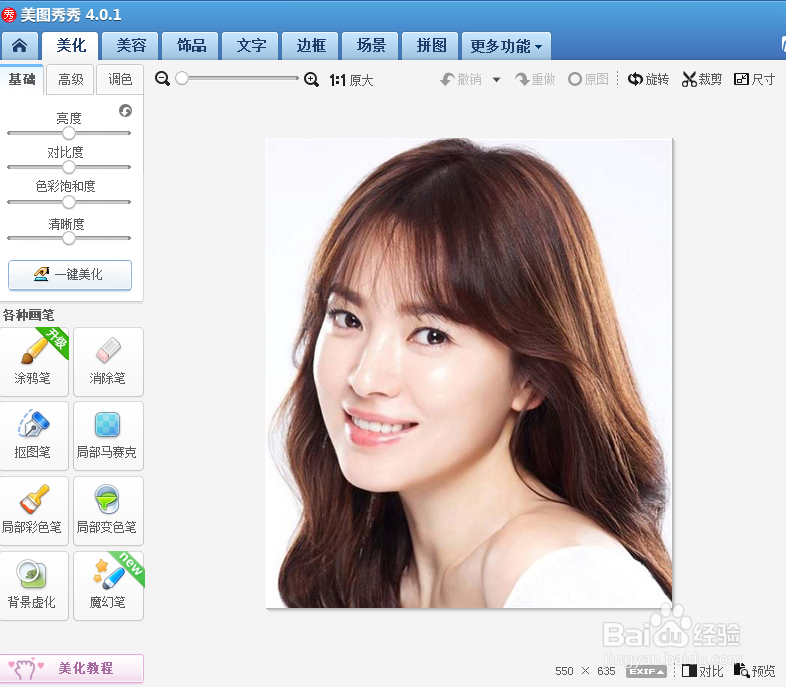
Task: Open the undo history dropdown arrow
Action: 496,80
